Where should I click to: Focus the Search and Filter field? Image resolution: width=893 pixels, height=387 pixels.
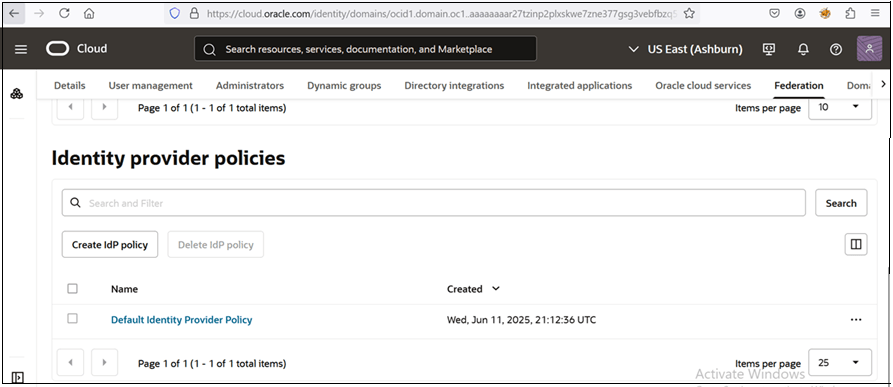pos(433,203)
